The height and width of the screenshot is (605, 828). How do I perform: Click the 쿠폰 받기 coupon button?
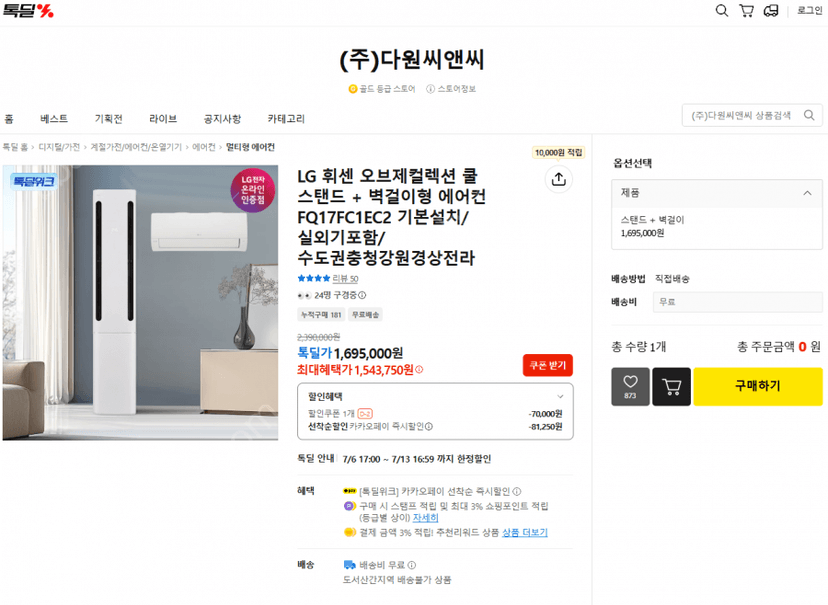548,365
